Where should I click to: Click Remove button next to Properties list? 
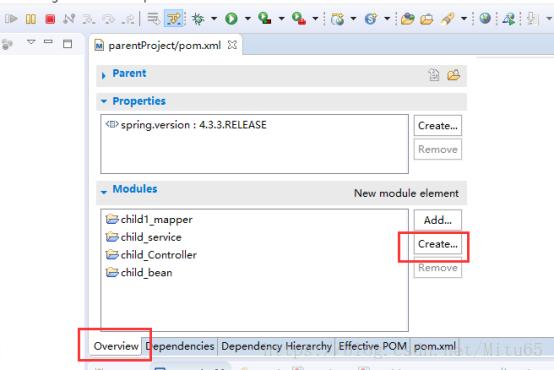pos(438,149)
